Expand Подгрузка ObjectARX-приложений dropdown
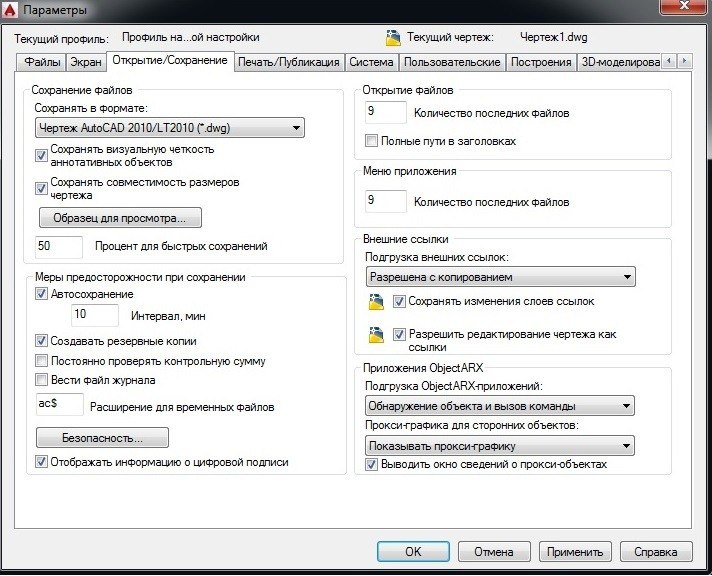This screenshot has width=712, height=576. pyautogui.click(x=499, y=406)
